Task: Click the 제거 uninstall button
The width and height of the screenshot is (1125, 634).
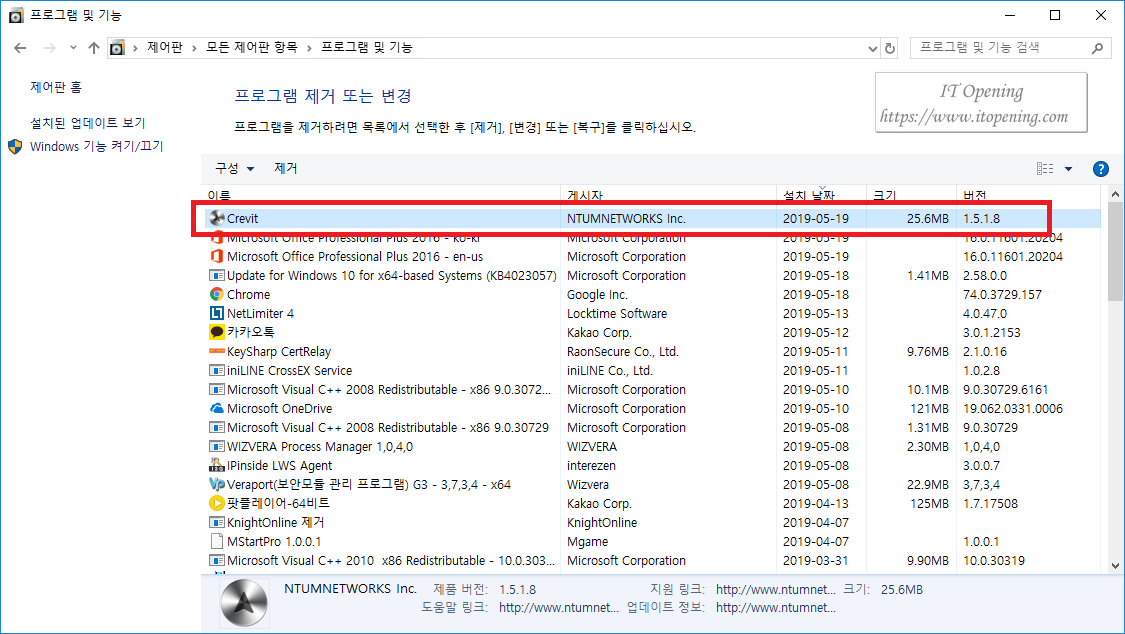Action: 286,169
